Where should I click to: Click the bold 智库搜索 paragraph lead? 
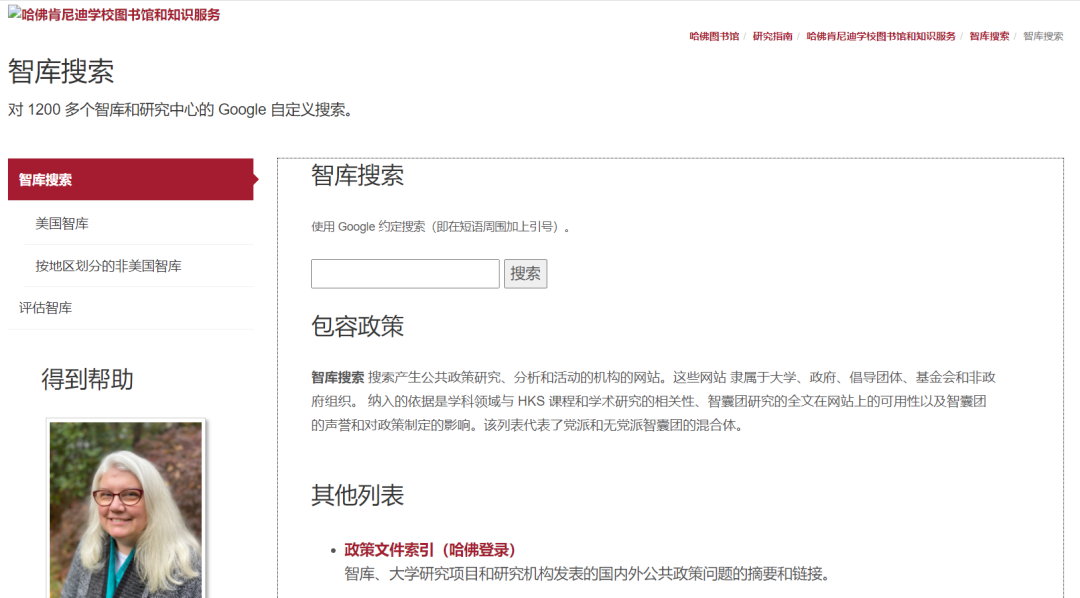(x=338, y=377)
